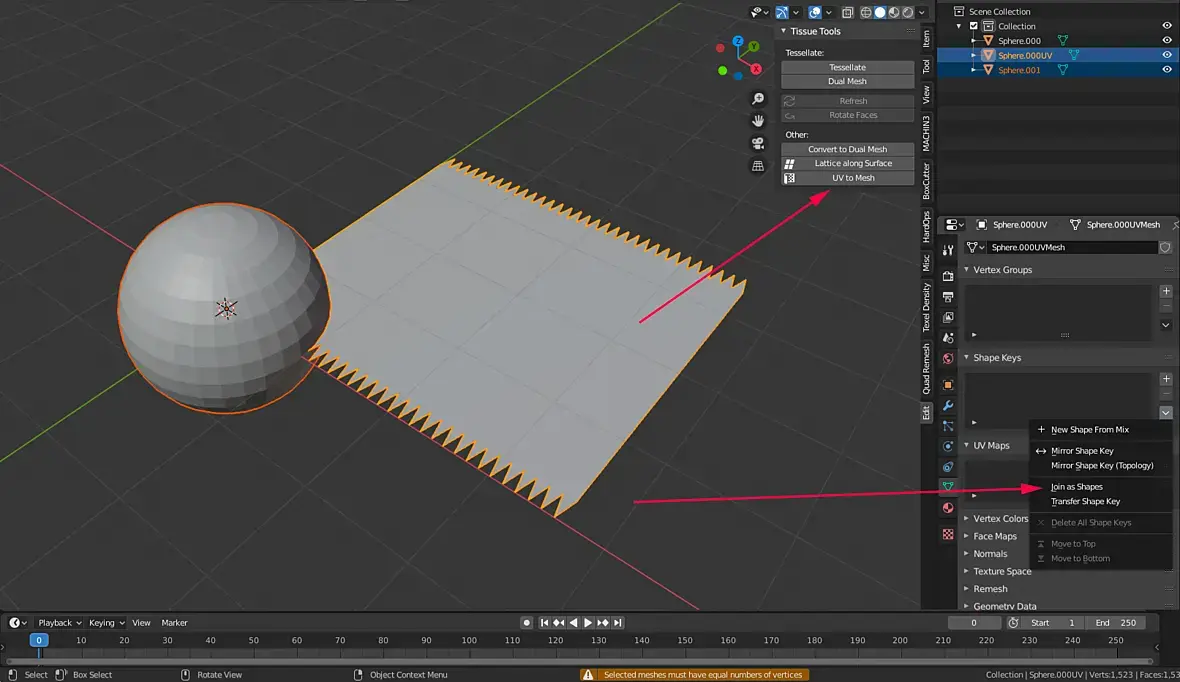Collapse the Vertex Groups panel
This screenshot has width=1180, height=682.
pos(1002,270)
